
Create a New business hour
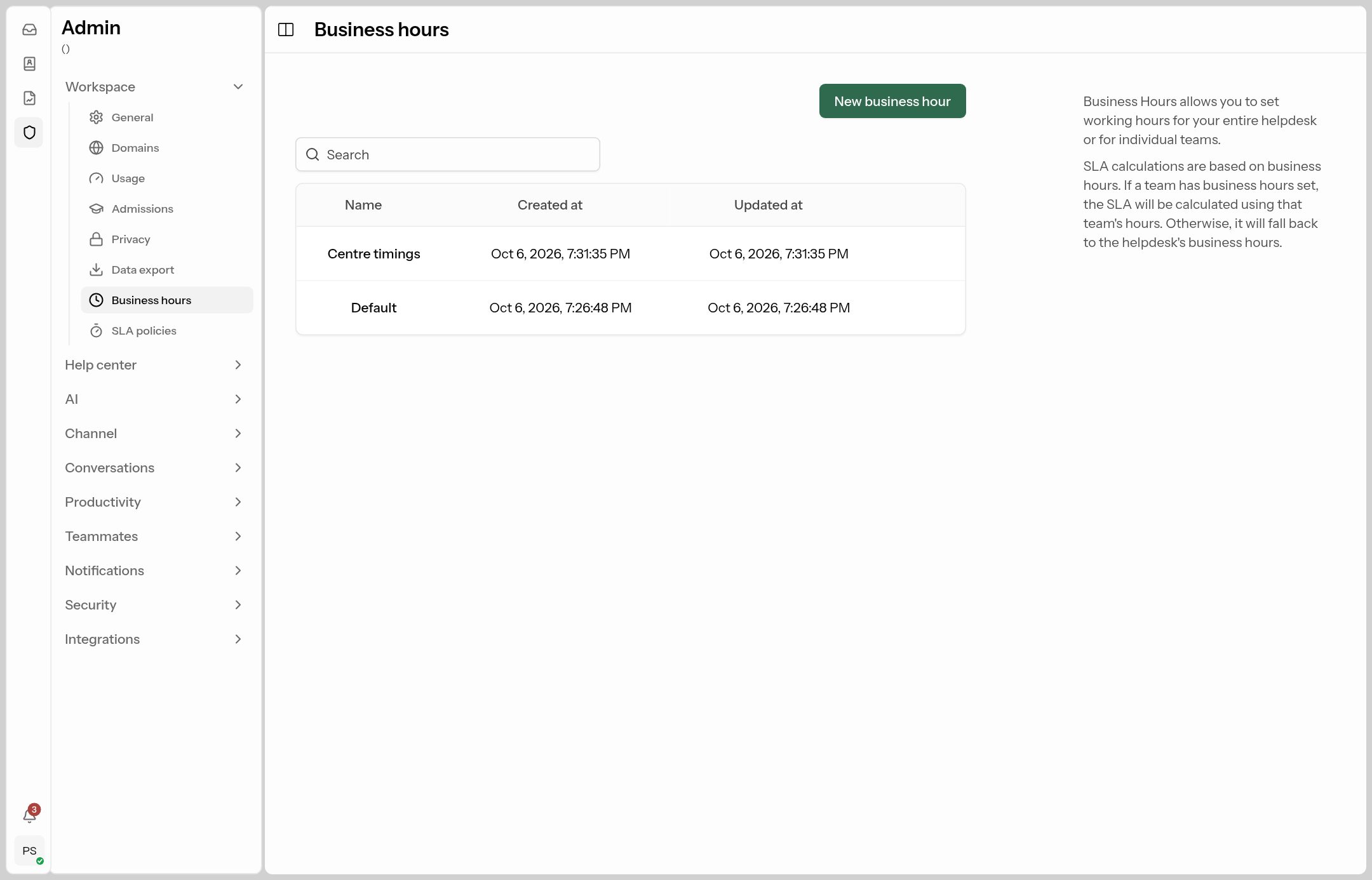point(892,101)
